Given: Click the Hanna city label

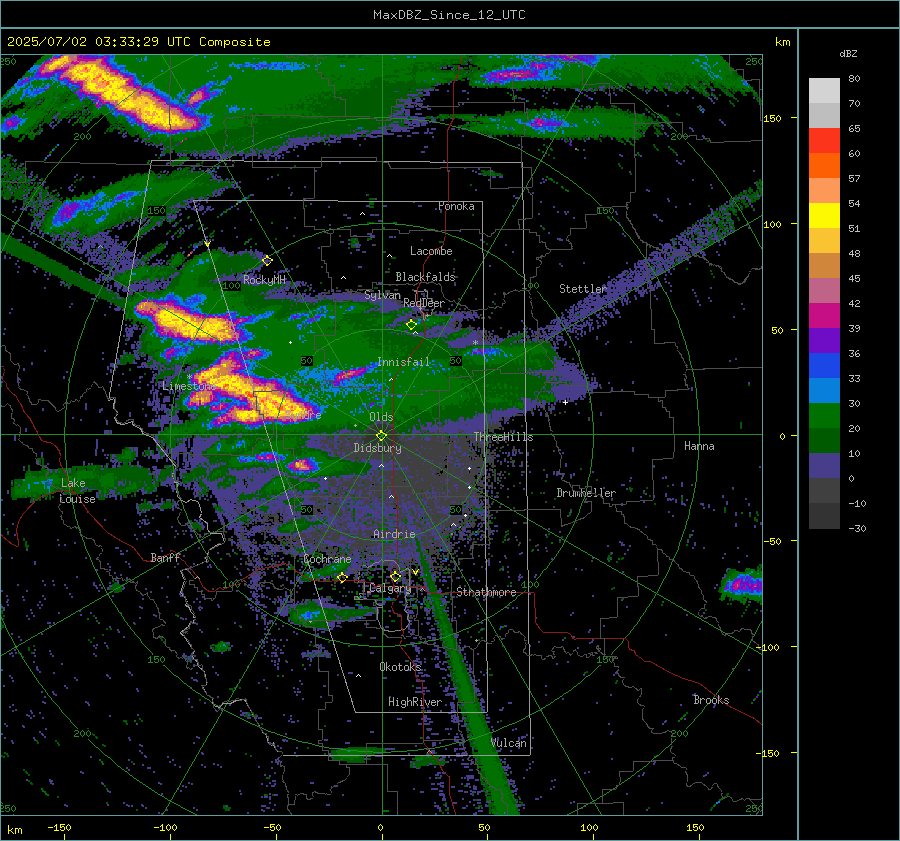Looking at the screenshot, I should tap(699, 446).
